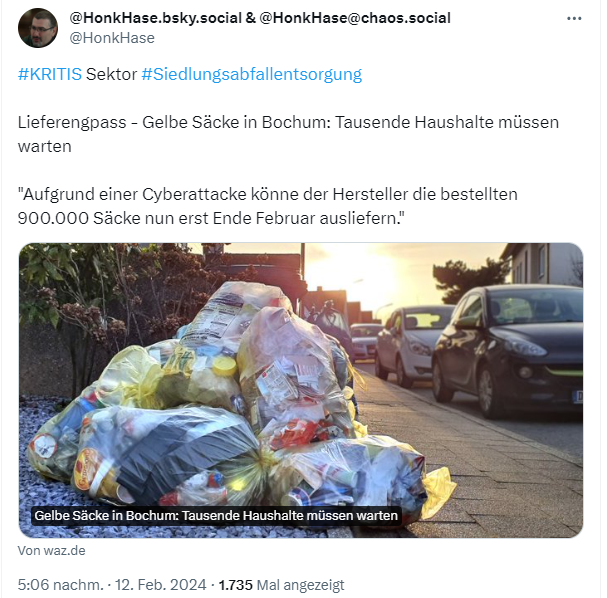Click the quoted sentence about the Cyberattacke

click(x=267, y=206)
